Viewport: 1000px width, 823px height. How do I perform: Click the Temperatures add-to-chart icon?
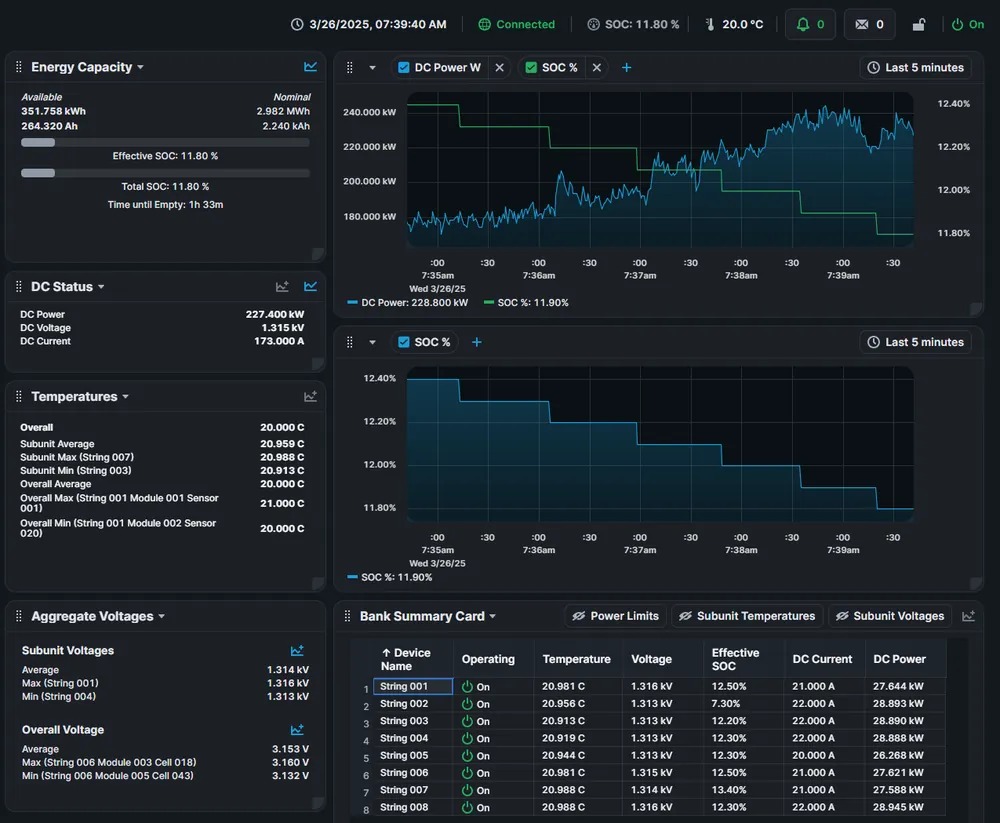pyautogui.click(x=311, y=396)
